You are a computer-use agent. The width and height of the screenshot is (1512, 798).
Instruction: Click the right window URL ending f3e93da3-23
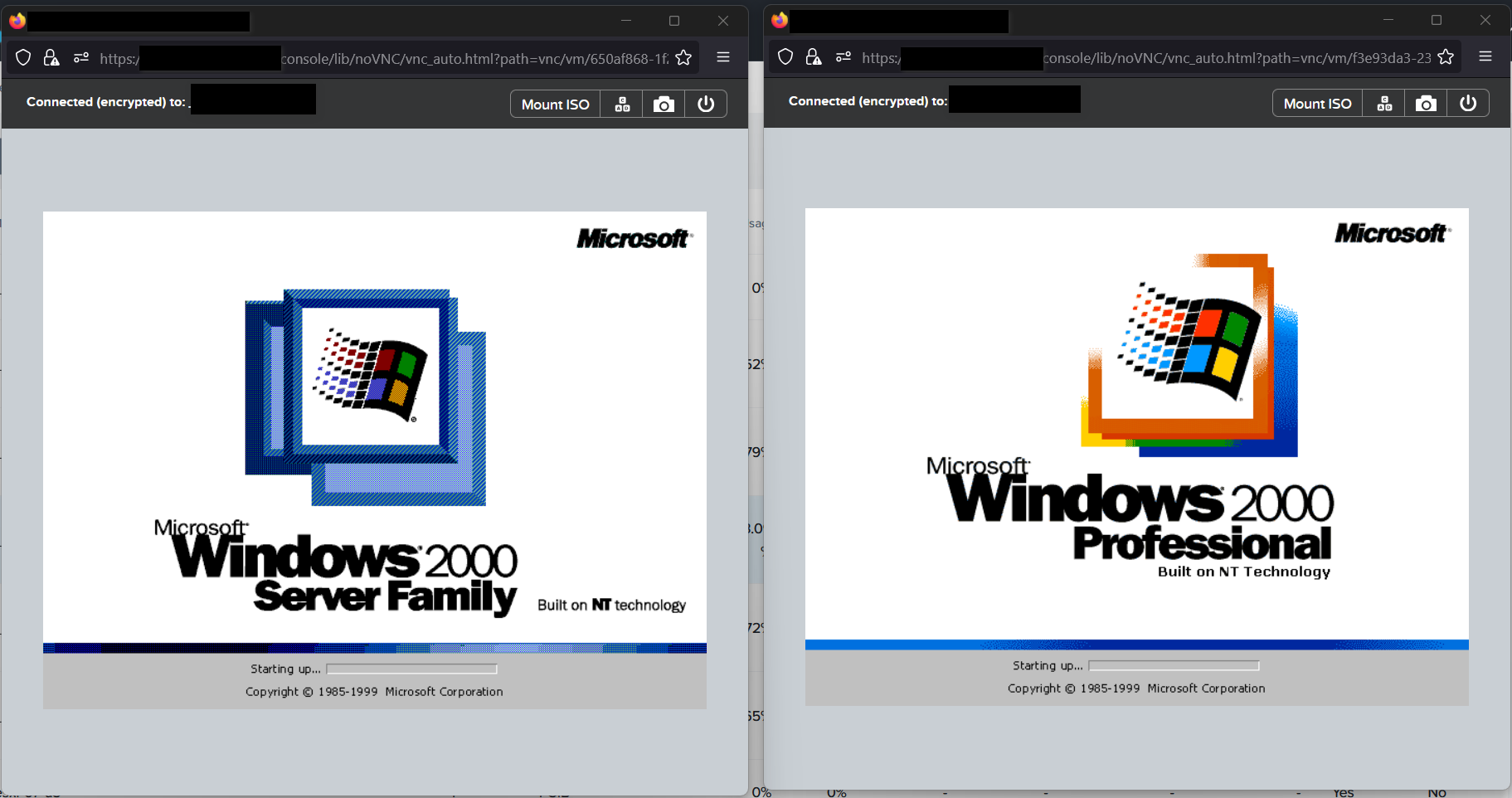click(x=1146, y=57)
